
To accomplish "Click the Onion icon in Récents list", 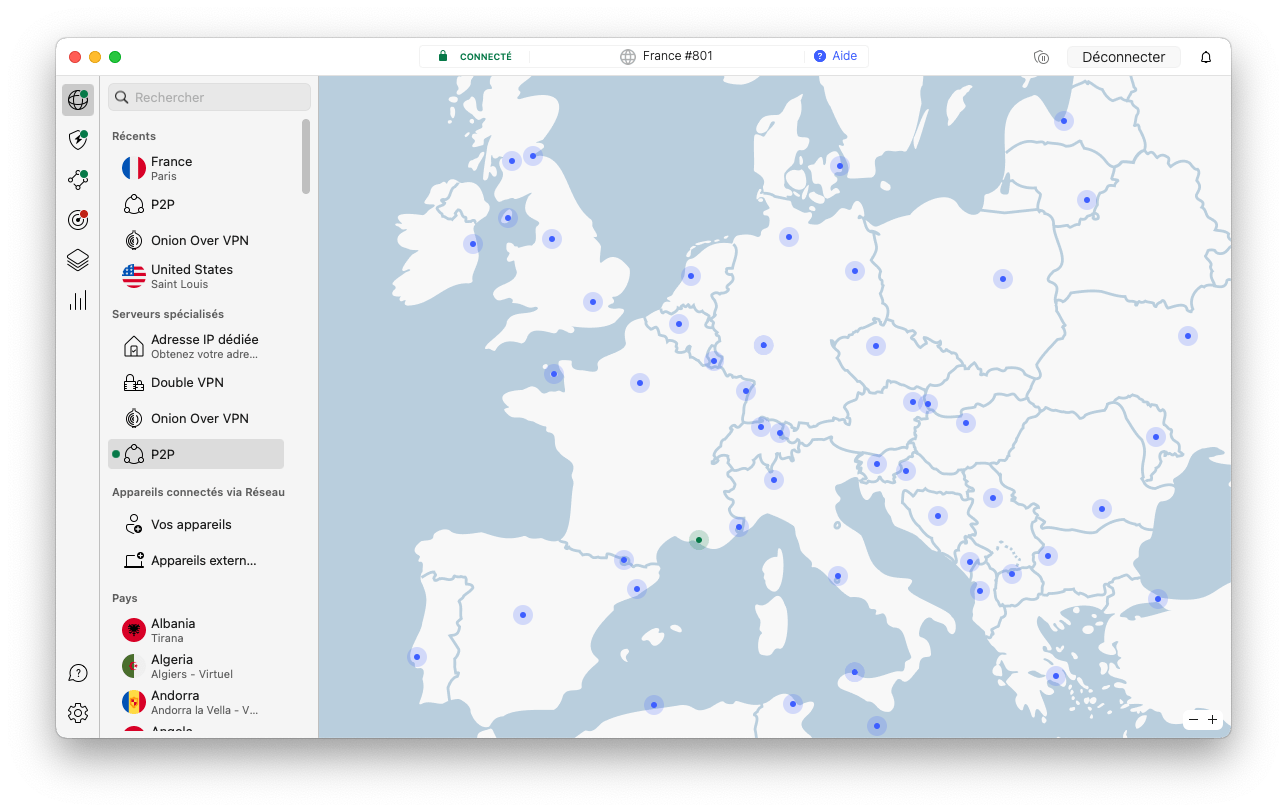I will point(134,240).
